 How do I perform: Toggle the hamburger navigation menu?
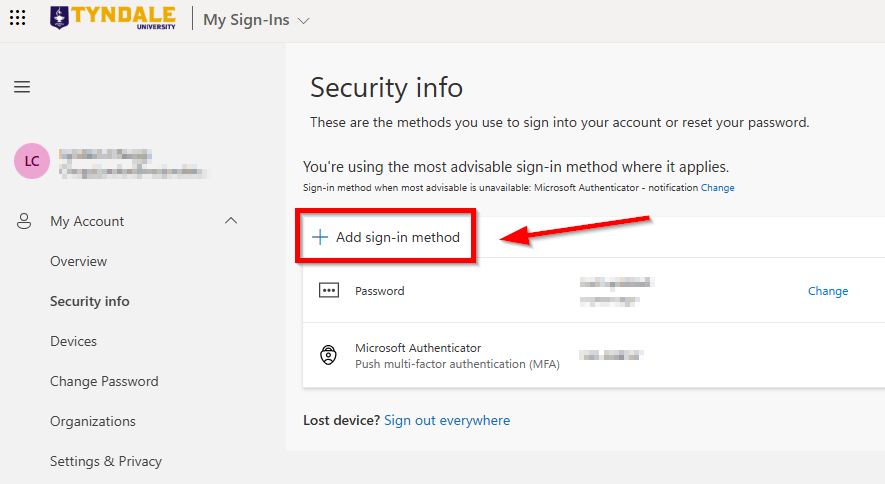point(22,87)
